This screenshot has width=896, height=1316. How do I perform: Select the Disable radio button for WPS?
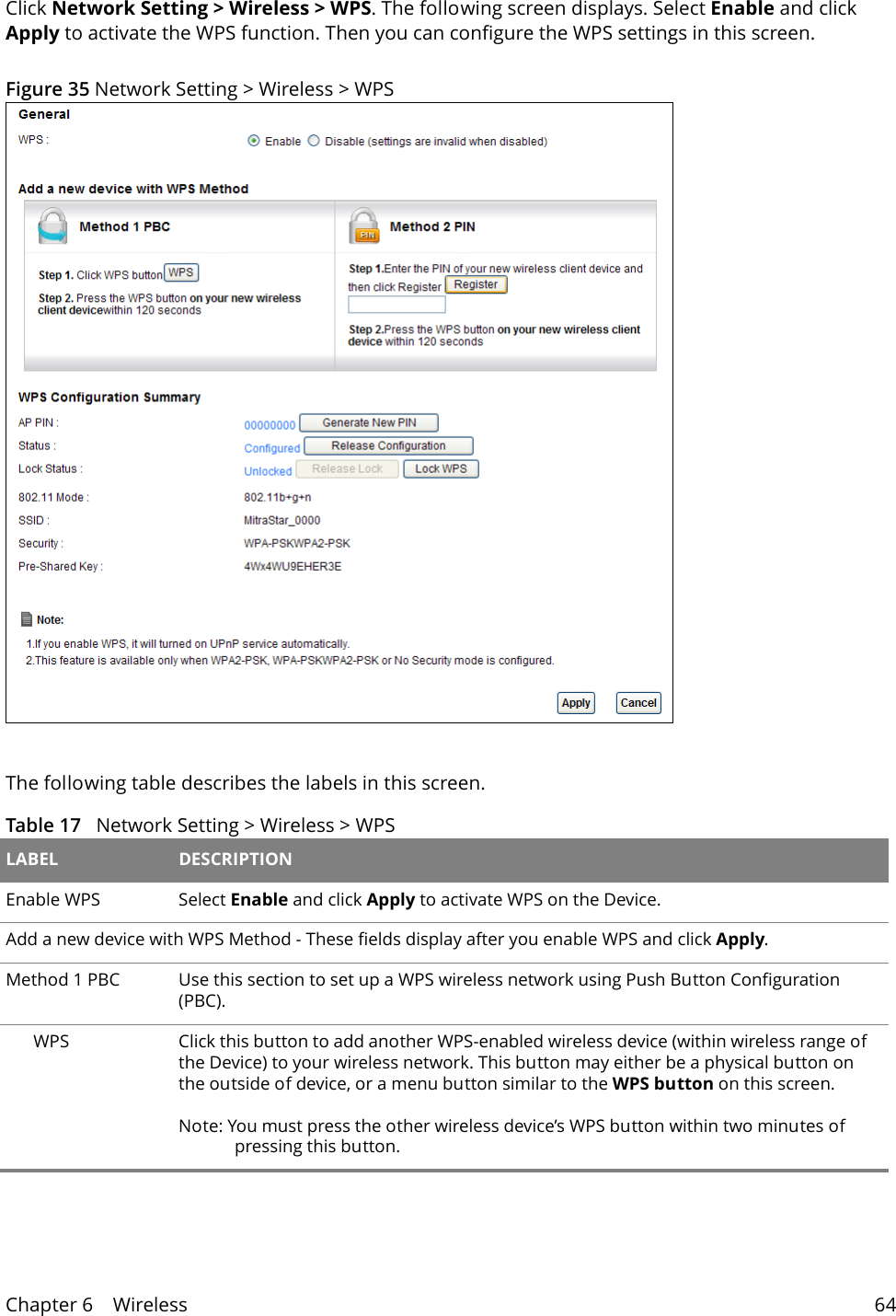point(314,140)
